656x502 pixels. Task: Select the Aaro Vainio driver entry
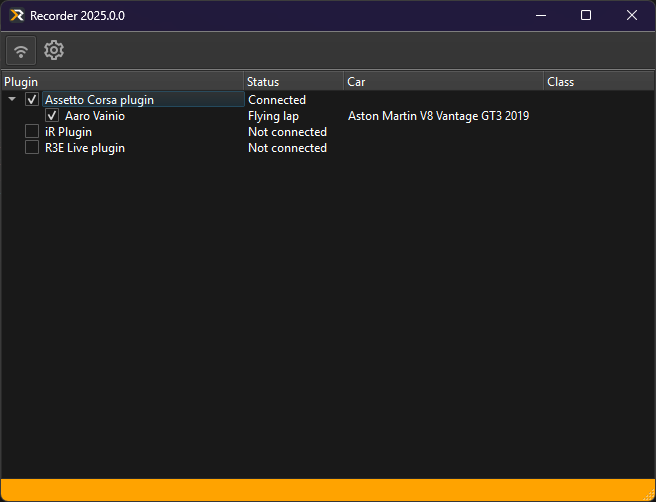tap(95, 116)
